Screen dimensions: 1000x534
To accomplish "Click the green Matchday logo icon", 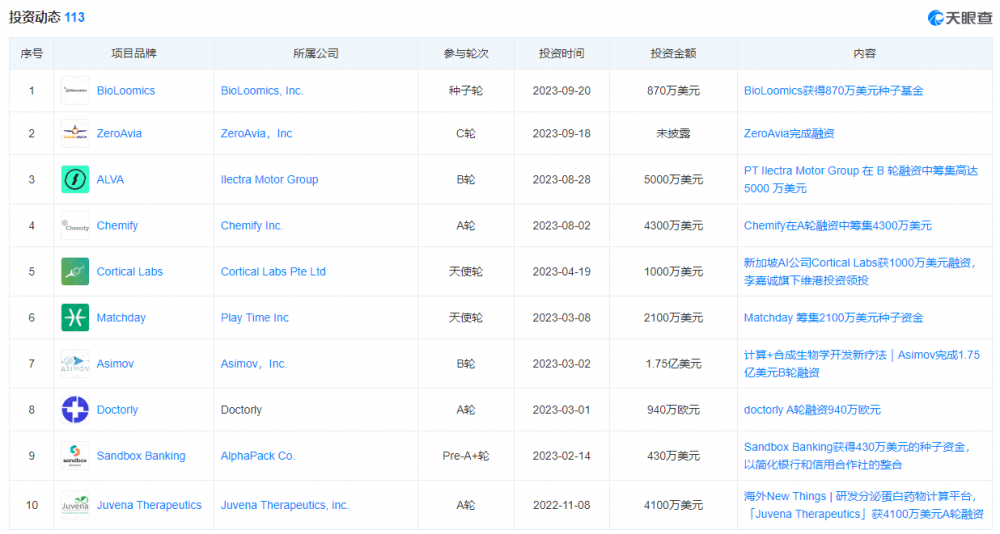I will (75, 317).
